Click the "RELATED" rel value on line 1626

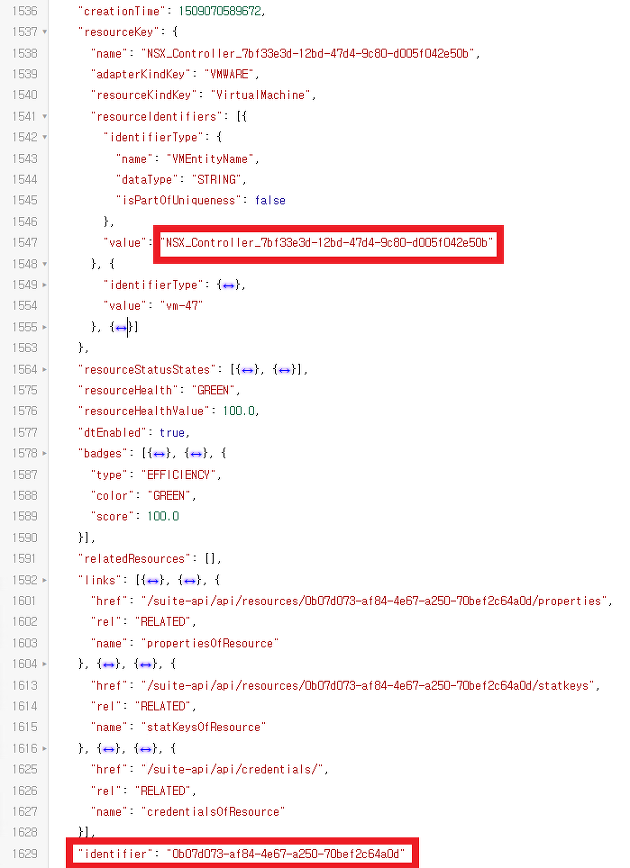point(163,791)
